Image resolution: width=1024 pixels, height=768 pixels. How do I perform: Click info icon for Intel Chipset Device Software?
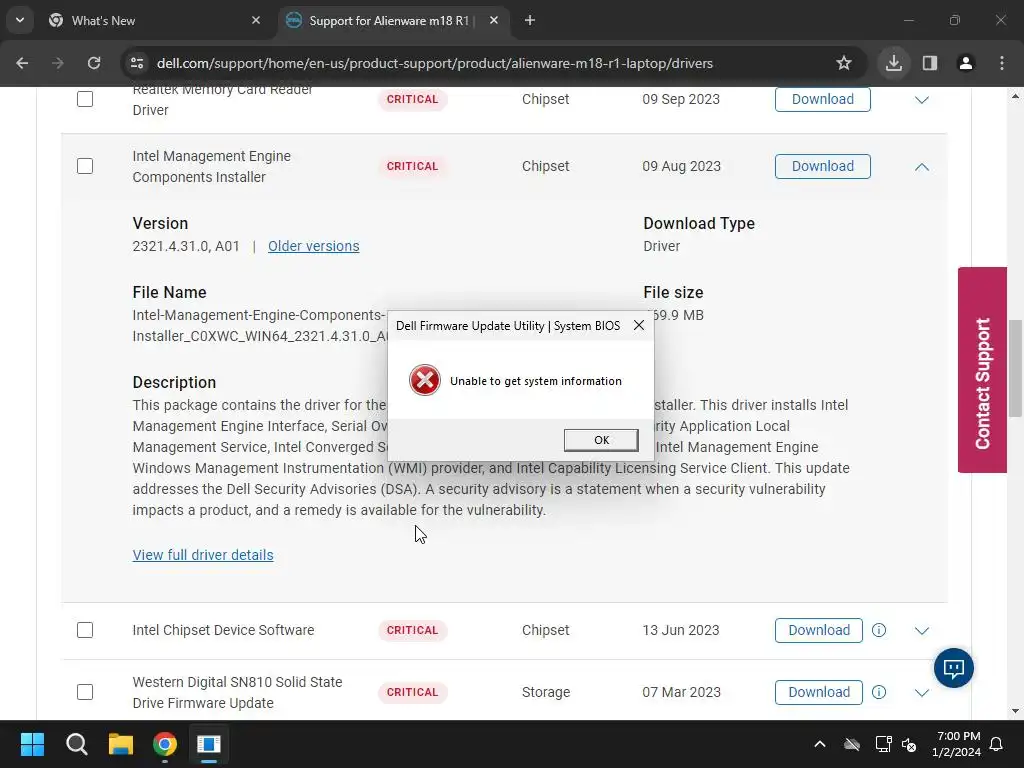tap(879, 630)
